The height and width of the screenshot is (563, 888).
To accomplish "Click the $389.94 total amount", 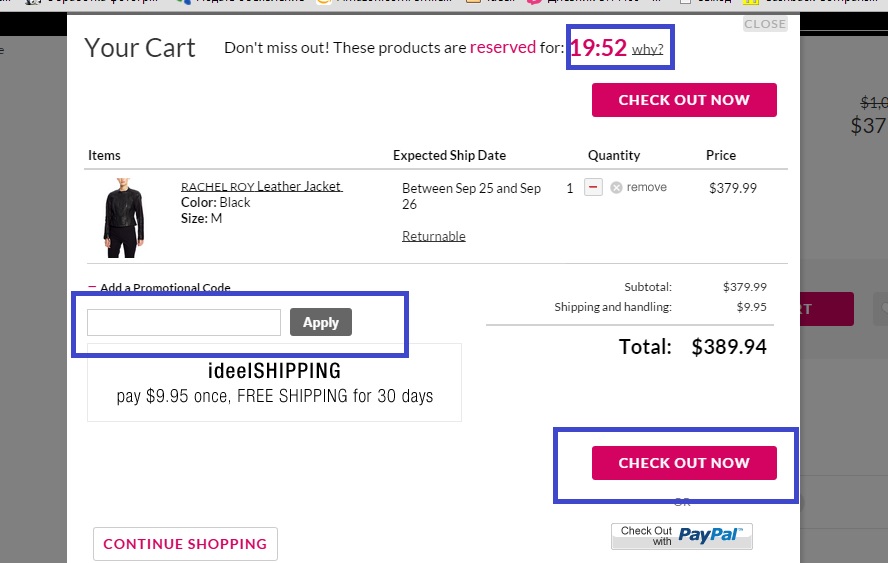I will coord(729,347).
